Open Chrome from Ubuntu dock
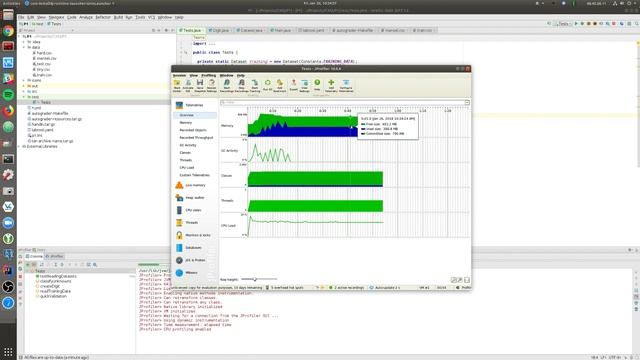640x360 pixels. click(8, 31)
